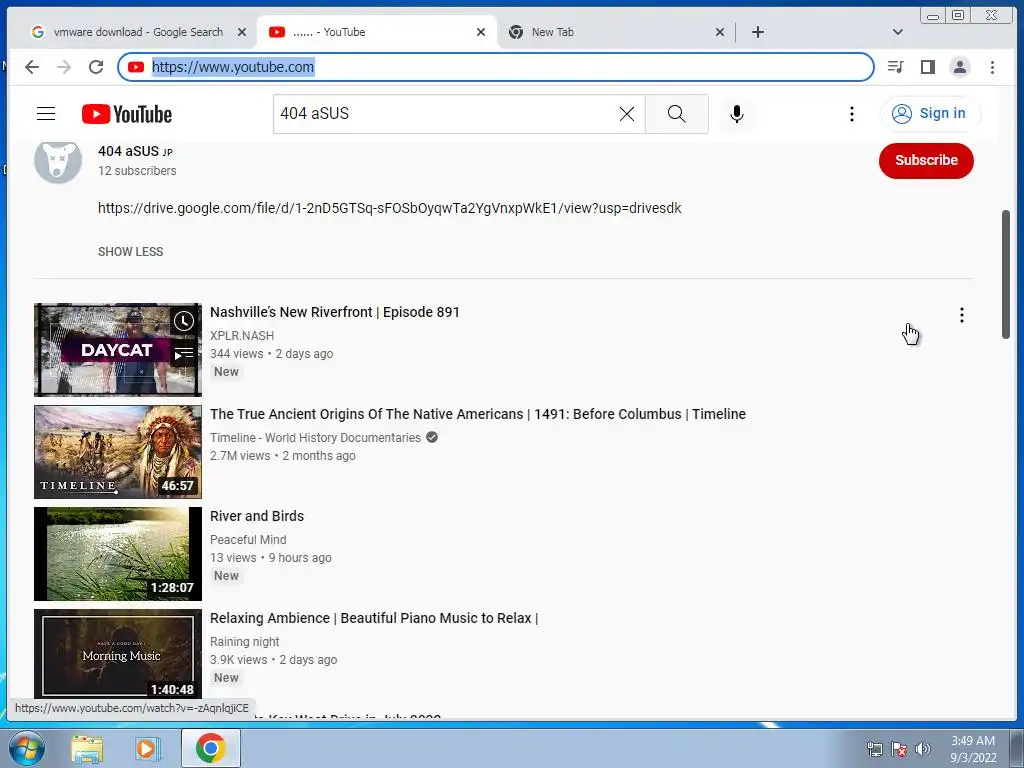Open Nashville's New Riverfront Episode 891 title
Viewport: 1024px width, 768px height.
coord(334,312)
